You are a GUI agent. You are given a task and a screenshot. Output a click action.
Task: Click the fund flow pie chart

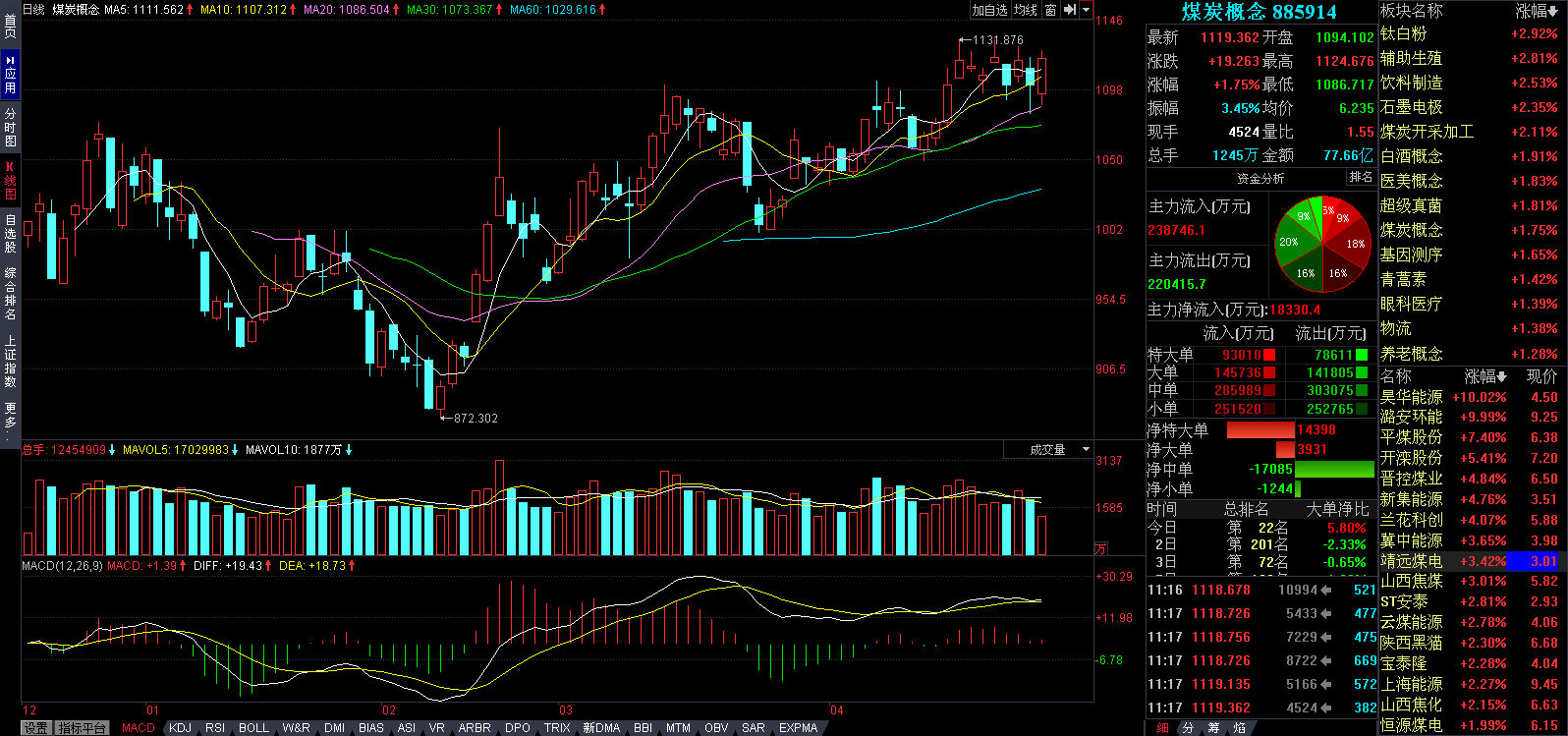tap(1322, 244)
